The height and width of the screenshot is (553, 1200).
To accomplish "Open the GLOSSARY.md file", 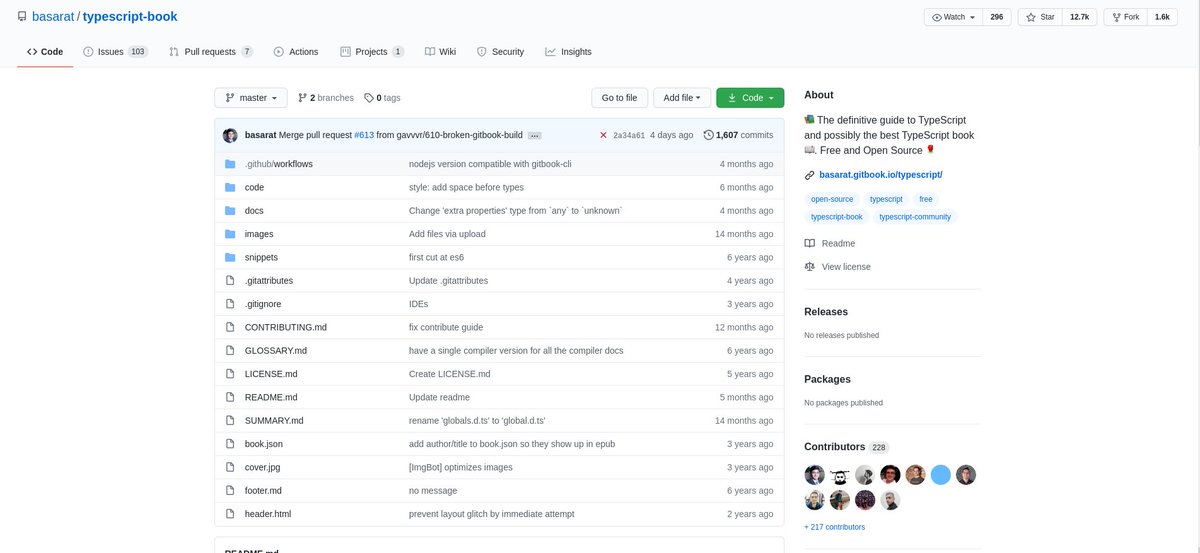I will pyautogui.click(x=276, y=351).
